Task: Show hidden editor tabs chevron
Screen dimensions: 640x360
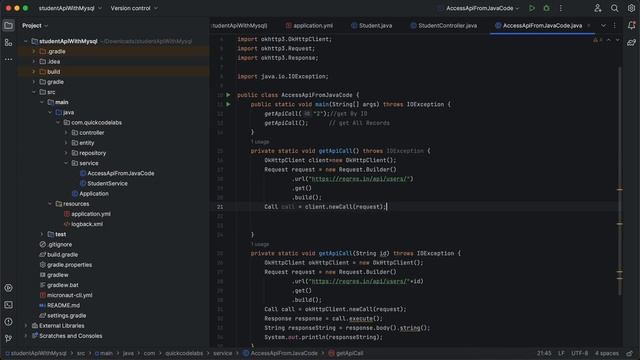Action: 603,26
